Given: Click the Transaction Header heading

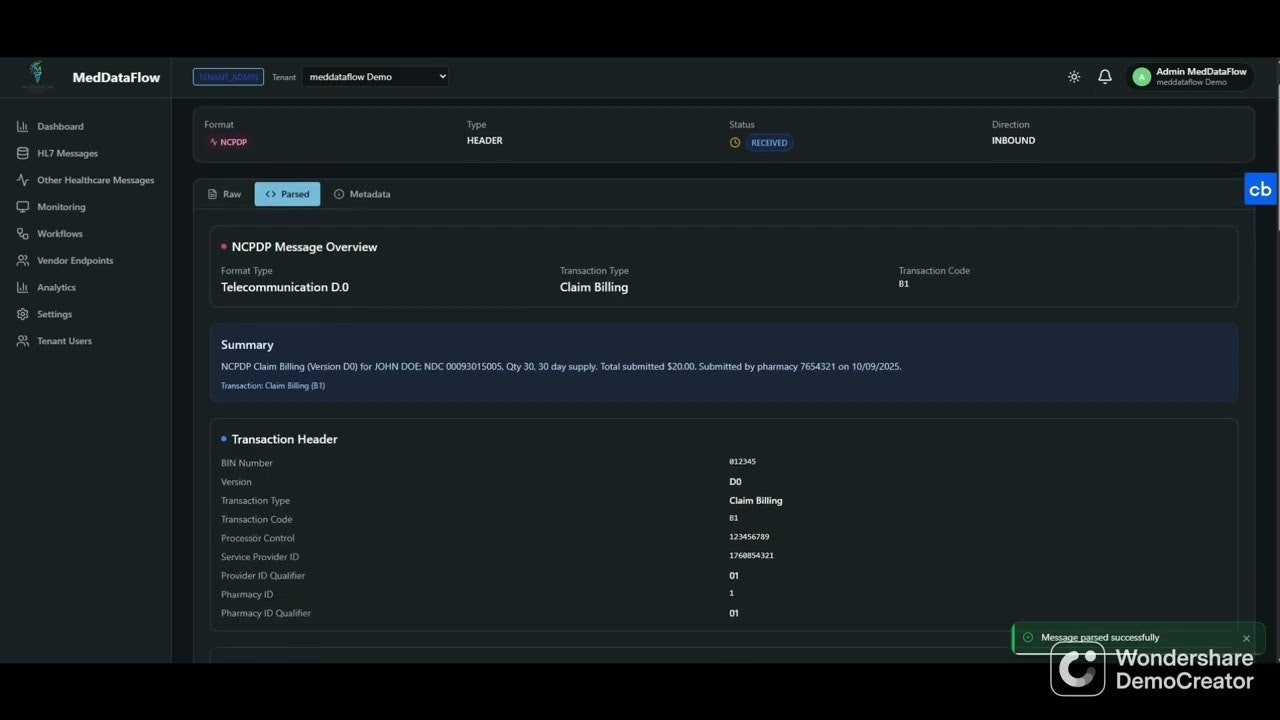Looking at the screenshot, I should 284,439.
